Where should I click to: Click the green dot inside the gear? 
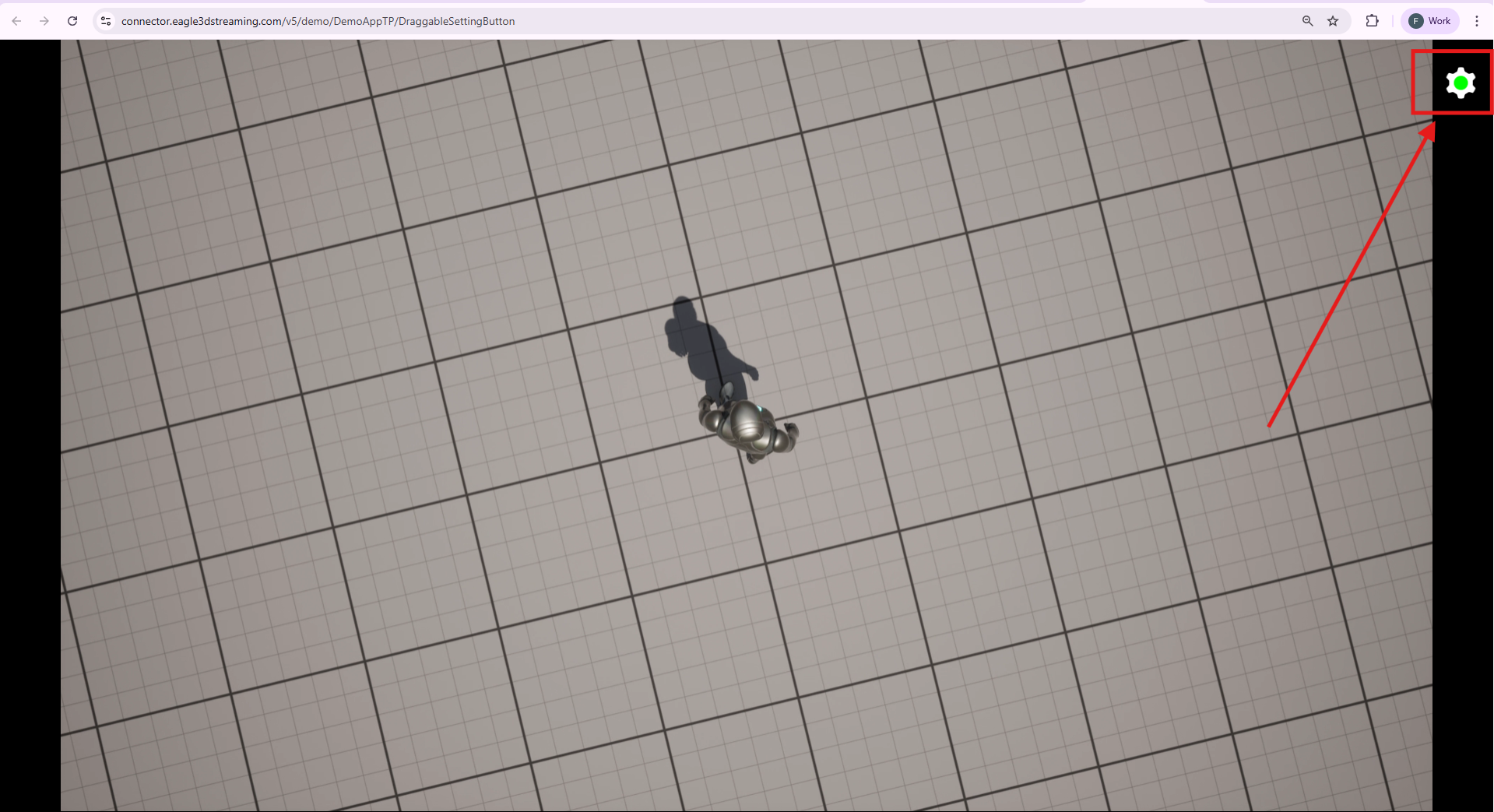1461,83
